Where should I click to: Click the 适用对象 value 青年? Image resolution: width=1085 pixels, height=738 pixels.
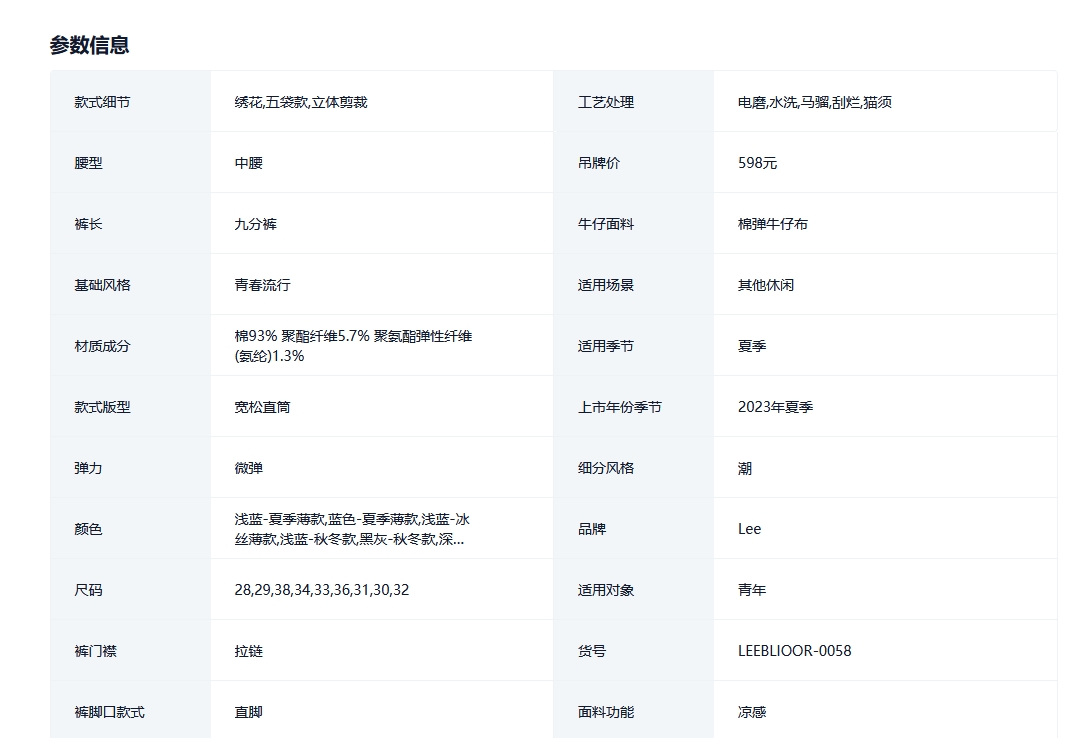[752, 590]
